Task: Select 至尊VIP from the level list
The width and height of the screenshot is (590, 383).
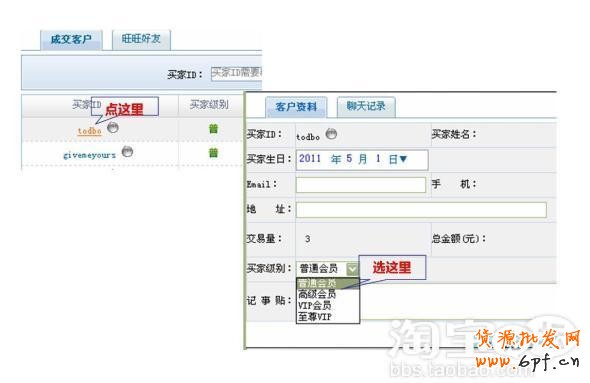Action: click(x=315, y=317)
